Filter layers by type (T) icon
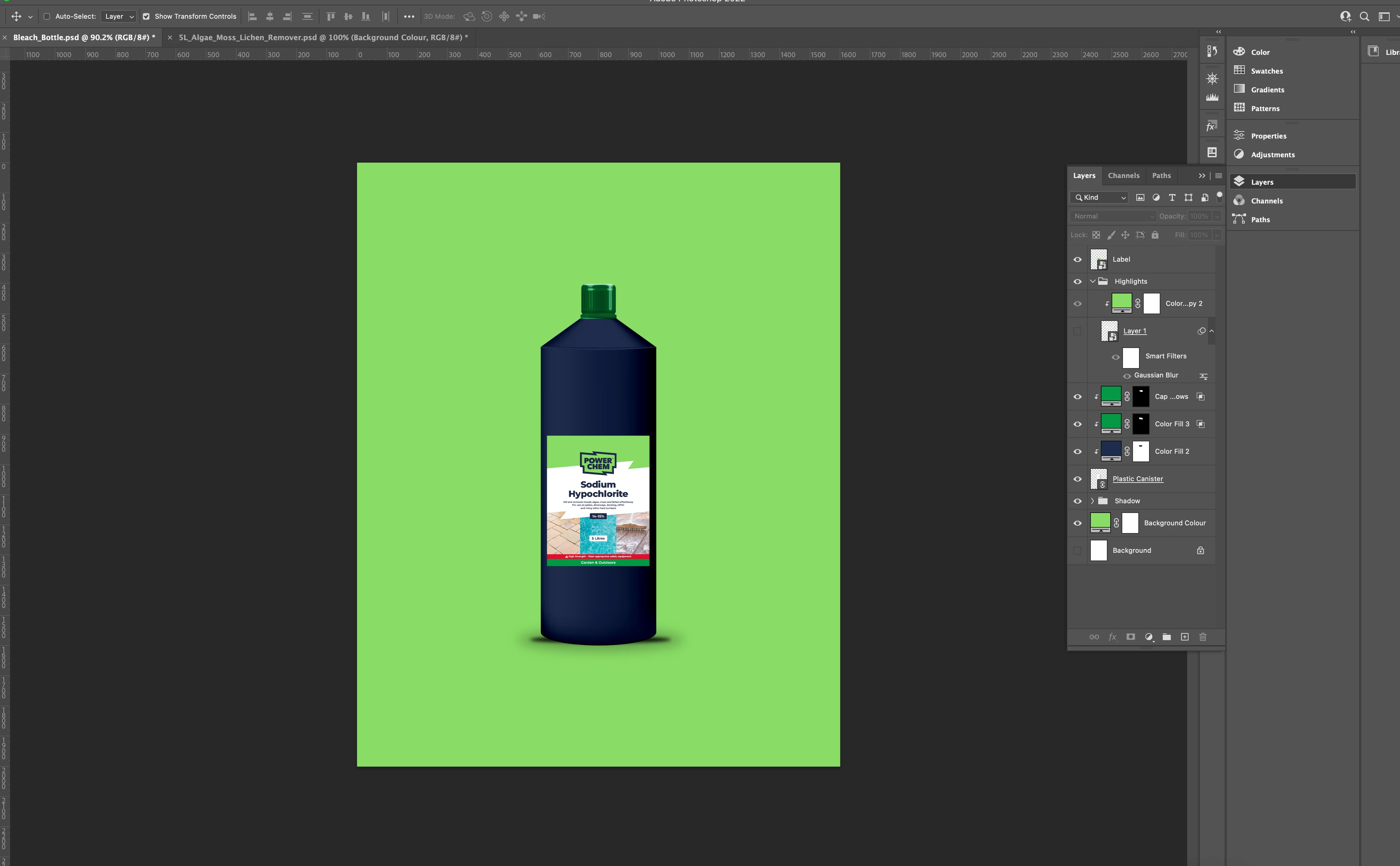 click(1172, 198)
